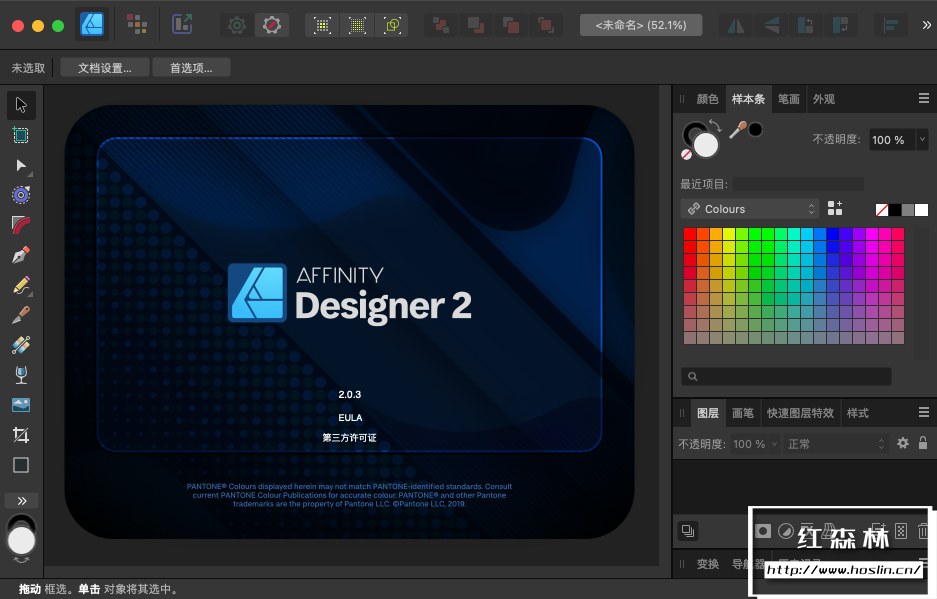Click the color picker eyedropper in Swatches
The image size is (937, 599).
point(738,129)
